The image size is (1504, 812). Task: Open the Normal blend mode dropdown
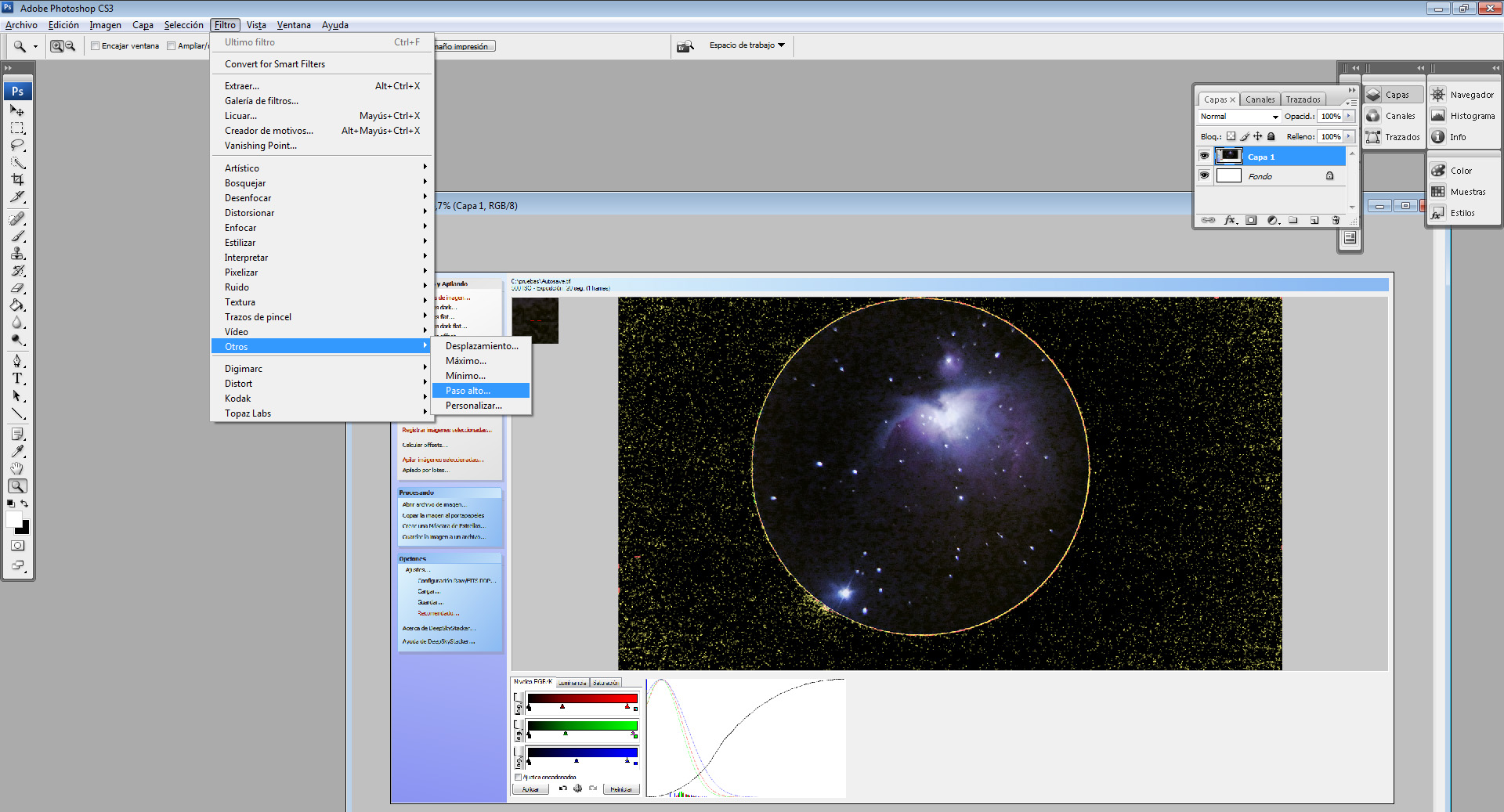tap(1239, 117)
